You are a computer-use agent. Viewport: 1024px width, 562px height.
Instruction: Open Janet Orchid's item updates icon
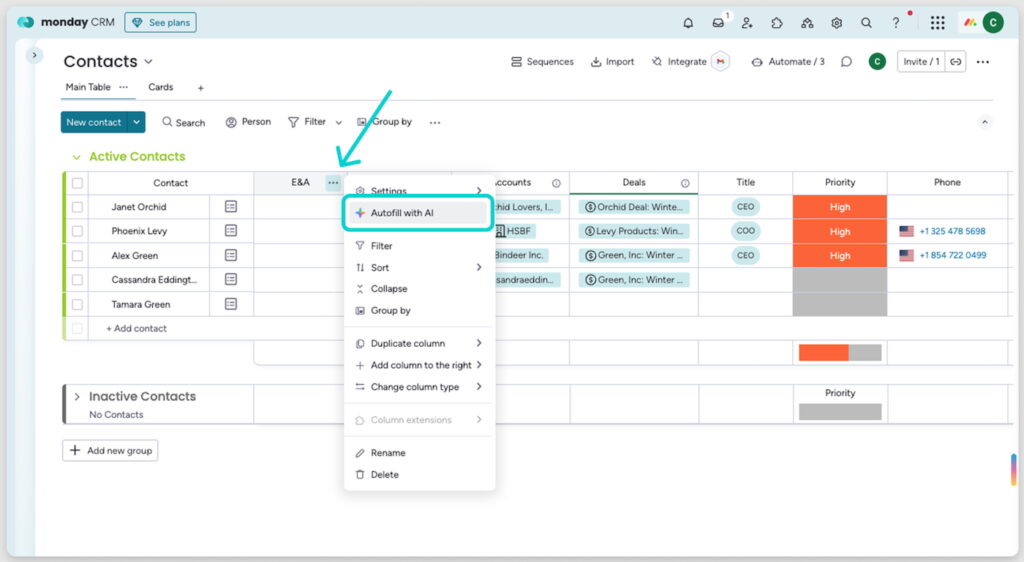coord(231,207)
